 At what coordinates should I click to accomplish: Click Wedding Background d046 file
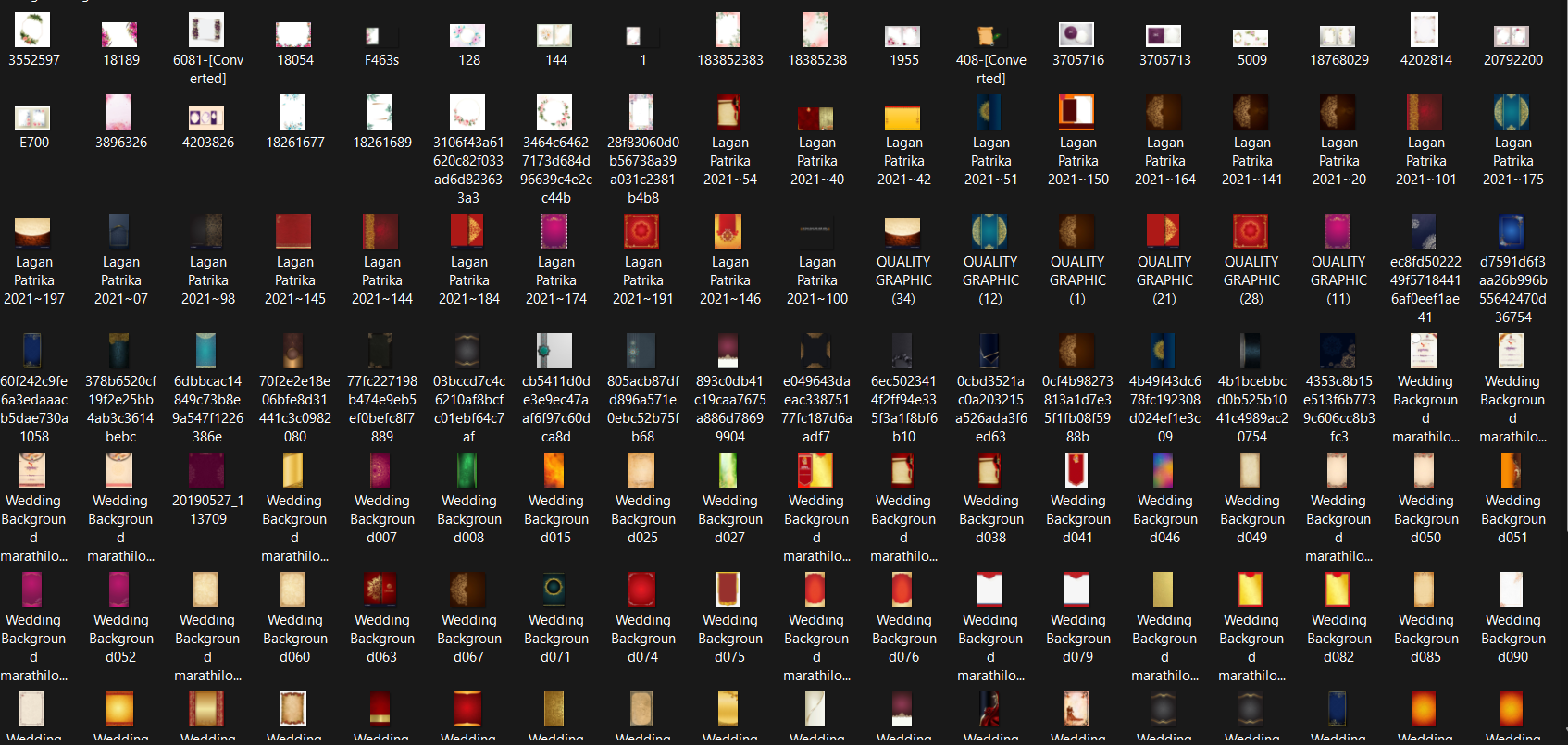click(1164, 471)
